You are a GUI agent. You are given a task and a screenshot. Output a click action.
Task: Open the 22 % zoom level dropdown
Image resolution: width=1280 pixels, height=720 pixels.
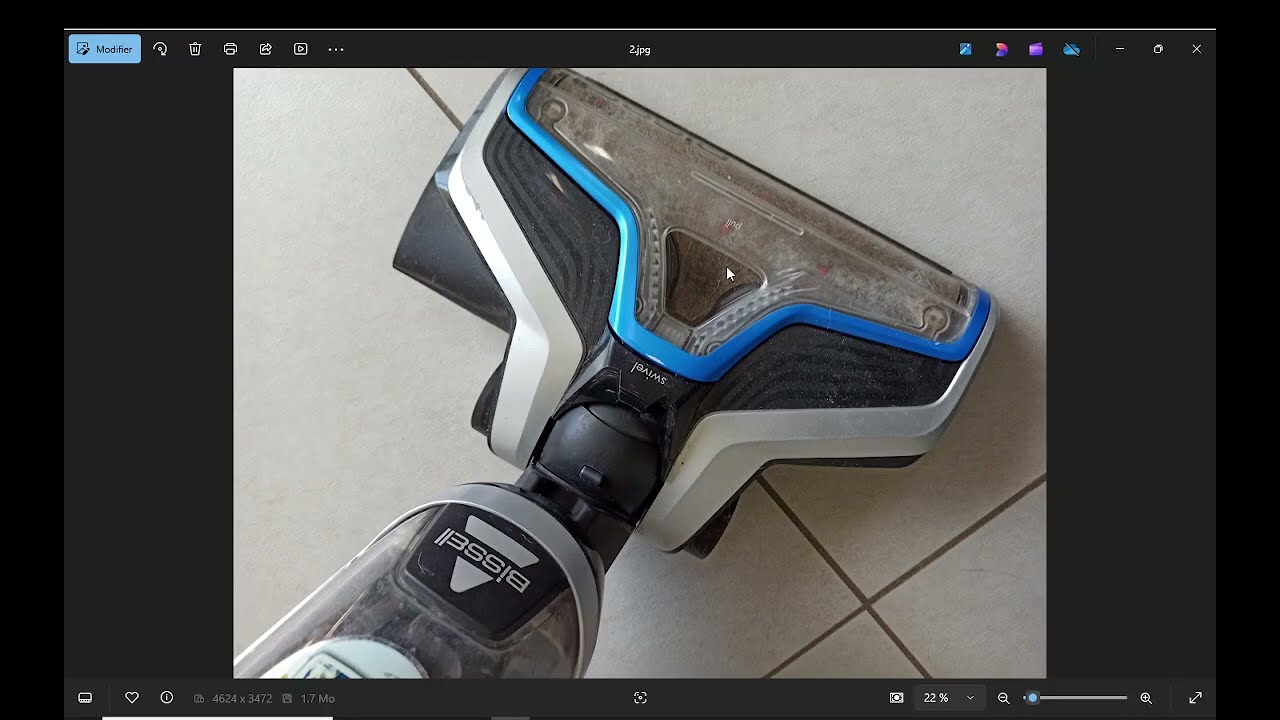pos(948,698)
